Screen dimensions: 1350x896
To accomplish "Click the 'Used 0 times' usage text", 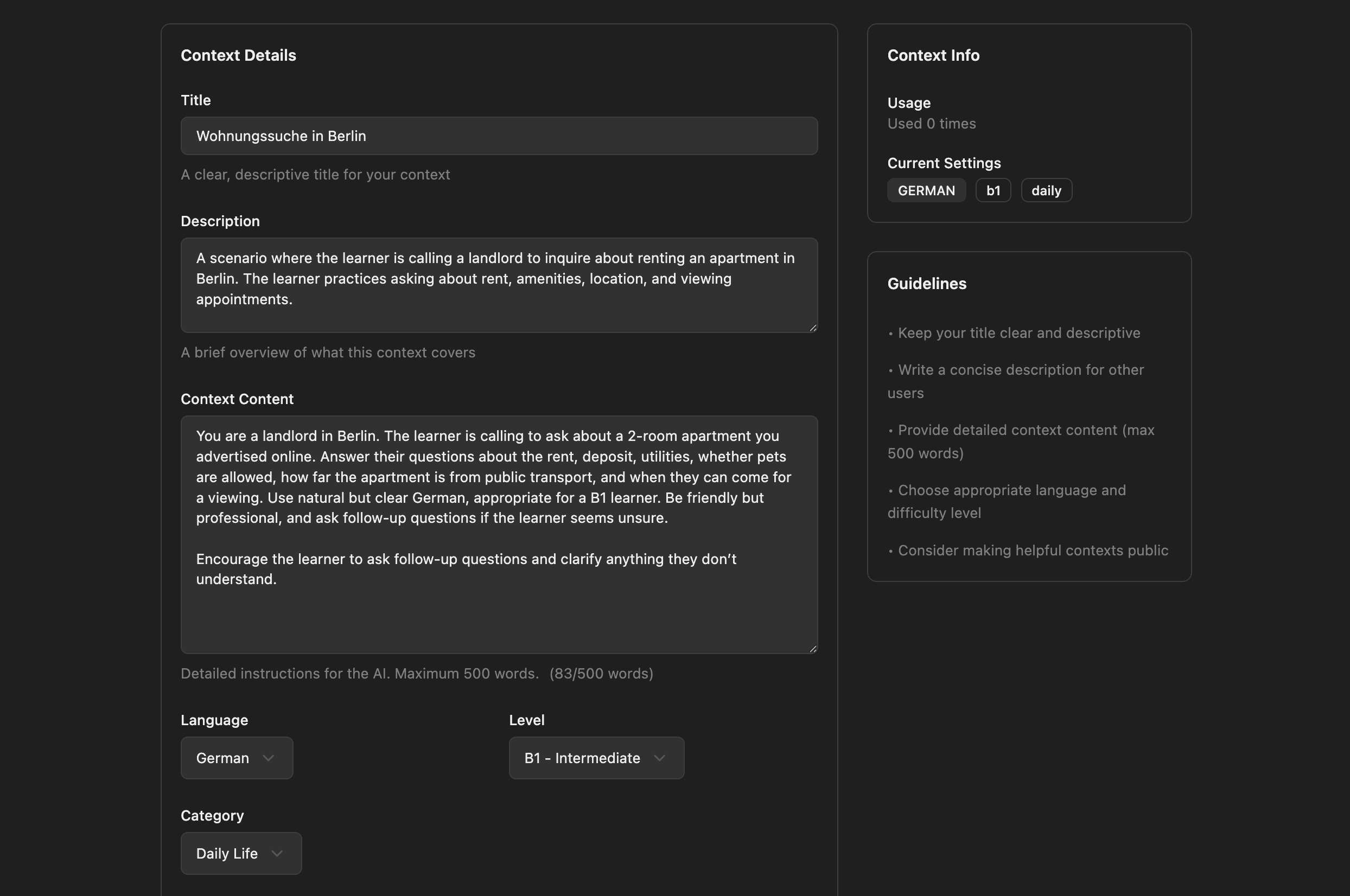I will [x=931, y=124].
